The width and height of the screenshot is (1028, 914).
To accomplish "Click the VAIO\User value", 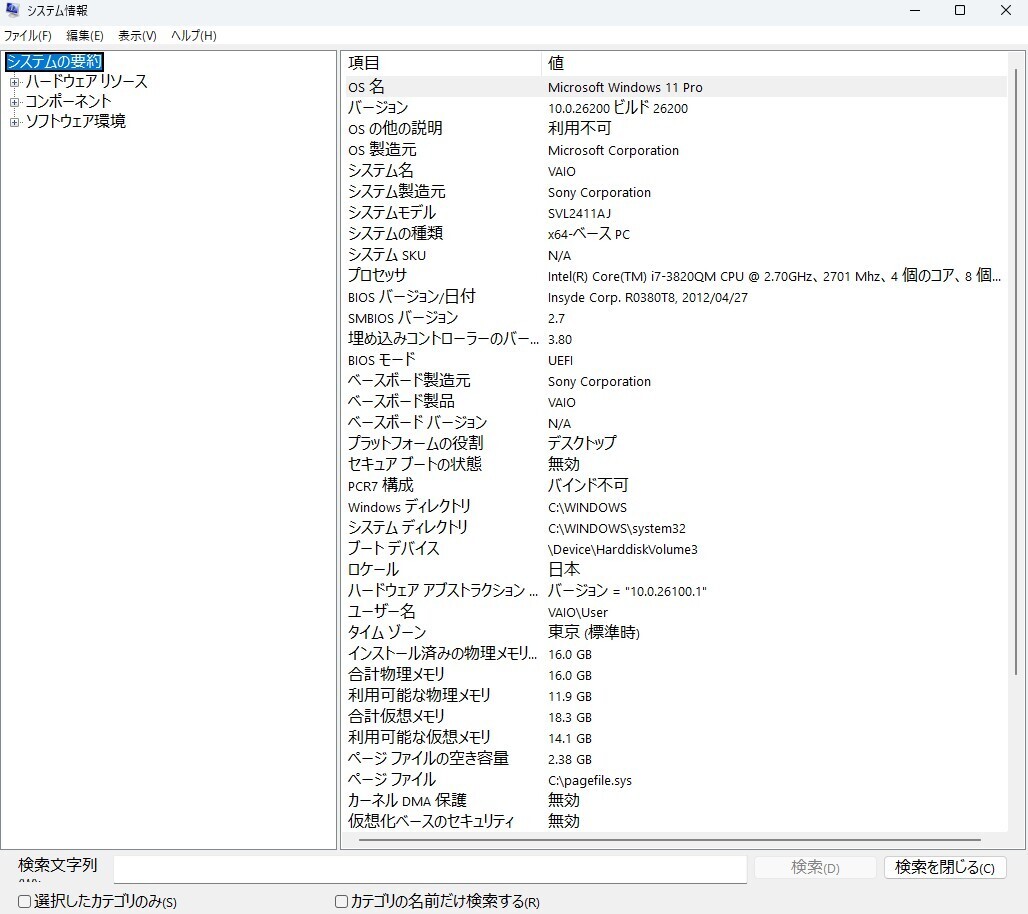I will click(578, 612).
